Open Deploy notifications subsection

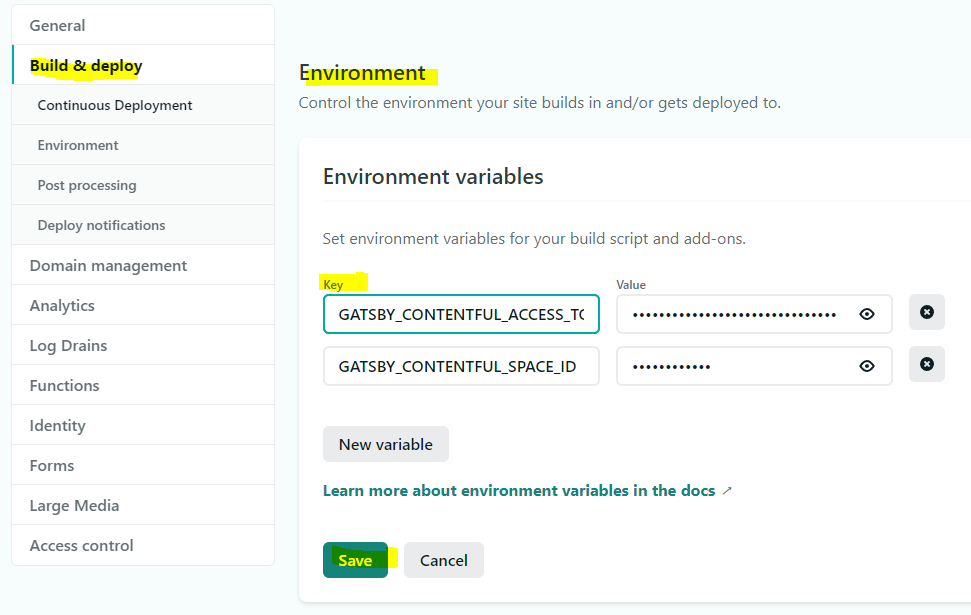click(143, 225)
